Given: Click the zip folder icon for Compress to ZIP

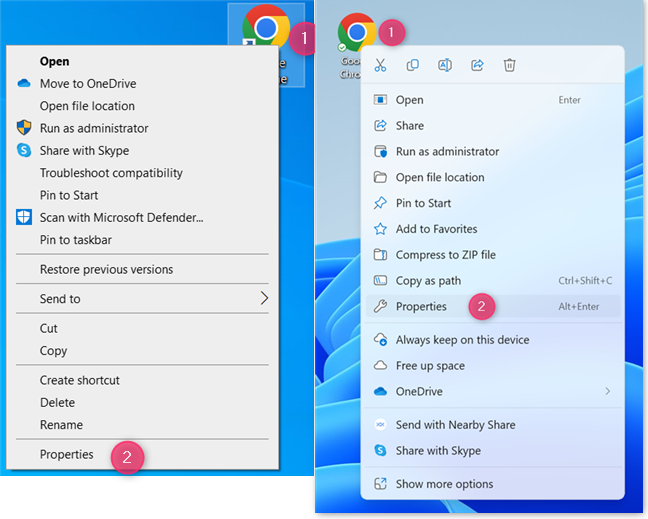Looking at the screenshot, I should coord(380,255).
